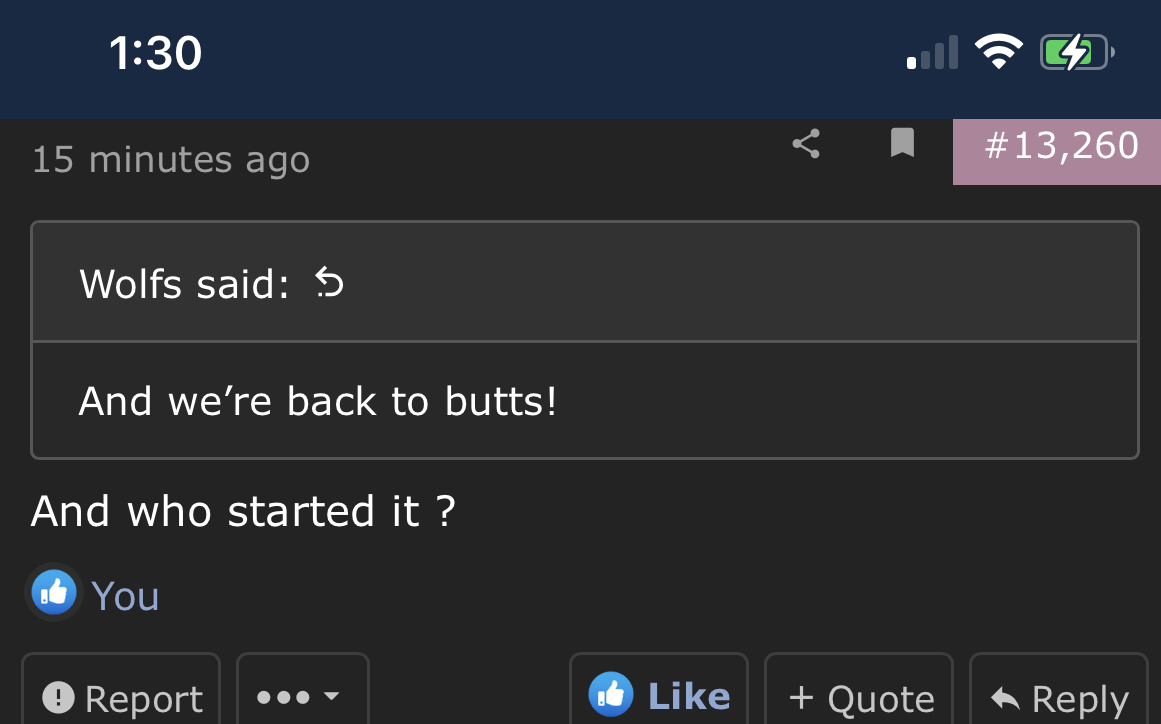Tap the cellular signal bars

(932, 54)
